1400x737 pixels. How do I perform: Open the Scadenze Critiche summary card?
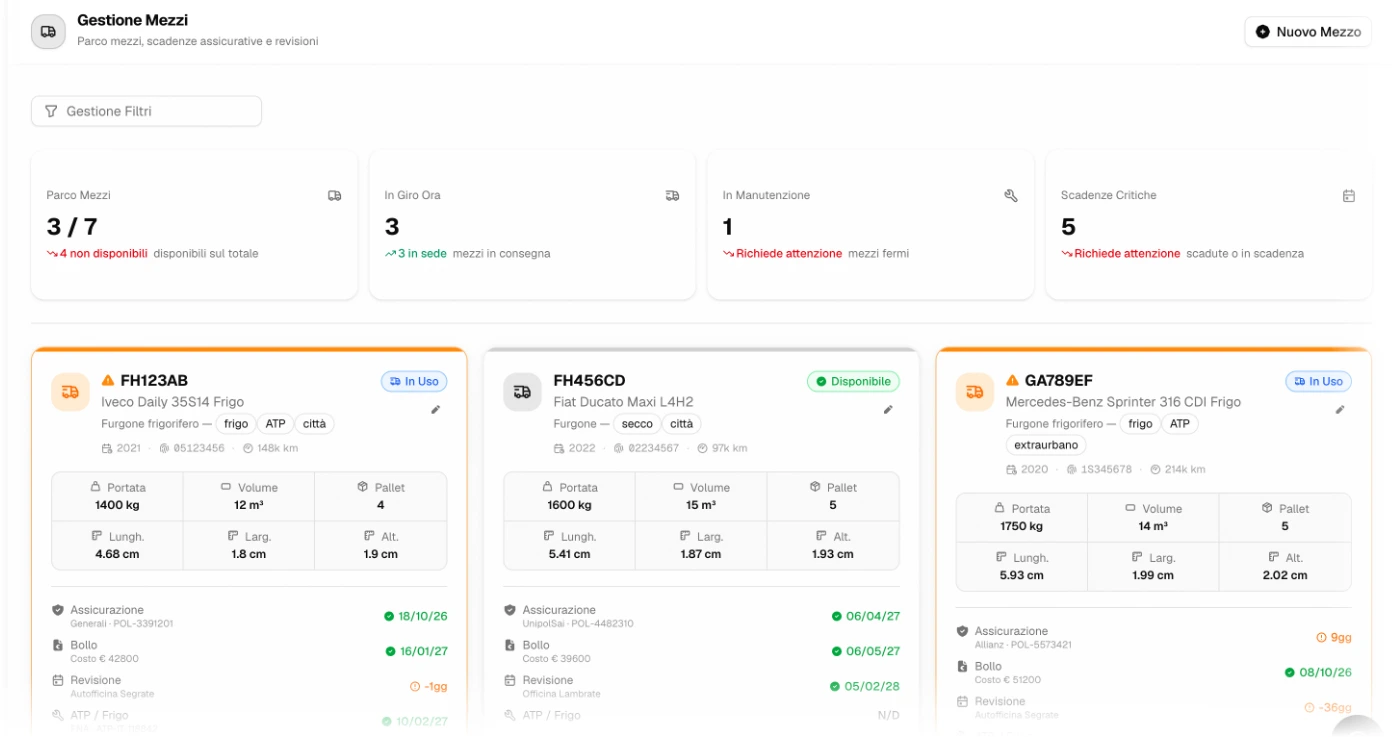[x=1208, y=225]
